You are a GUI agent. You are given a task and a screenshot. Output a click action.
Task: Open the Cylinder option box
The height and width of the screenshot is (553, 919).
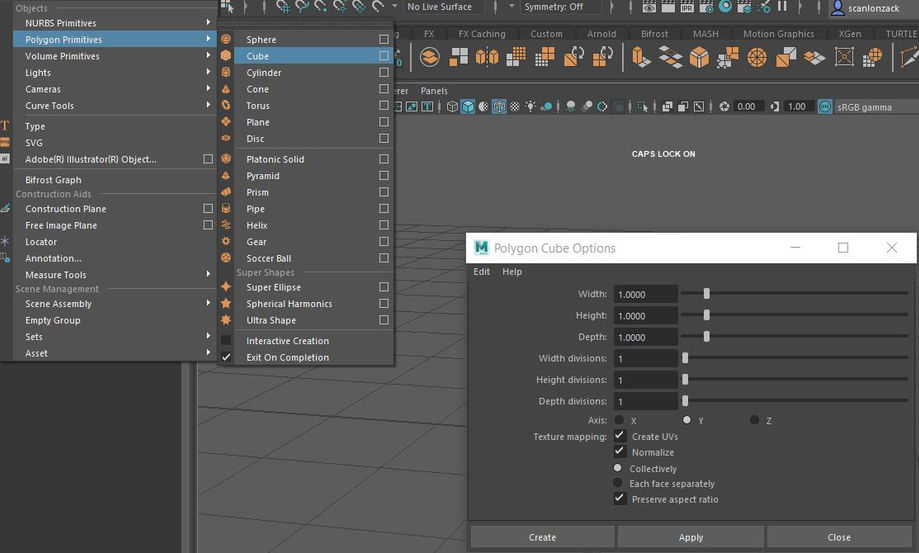[384, 72]
